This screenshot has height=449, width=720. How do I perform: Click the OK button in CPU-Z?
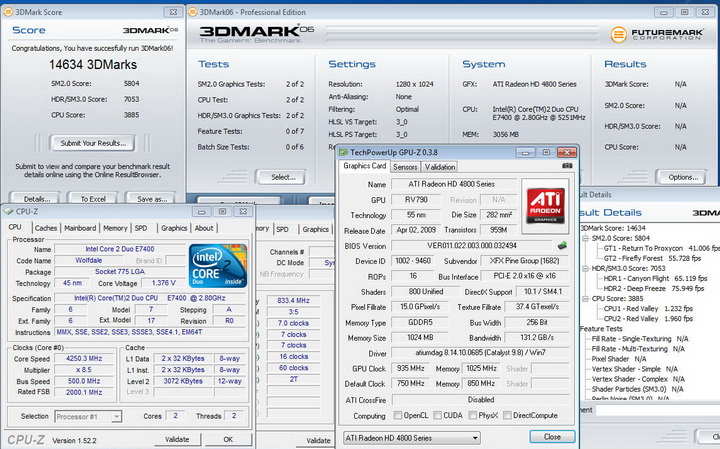click(228, 439)
